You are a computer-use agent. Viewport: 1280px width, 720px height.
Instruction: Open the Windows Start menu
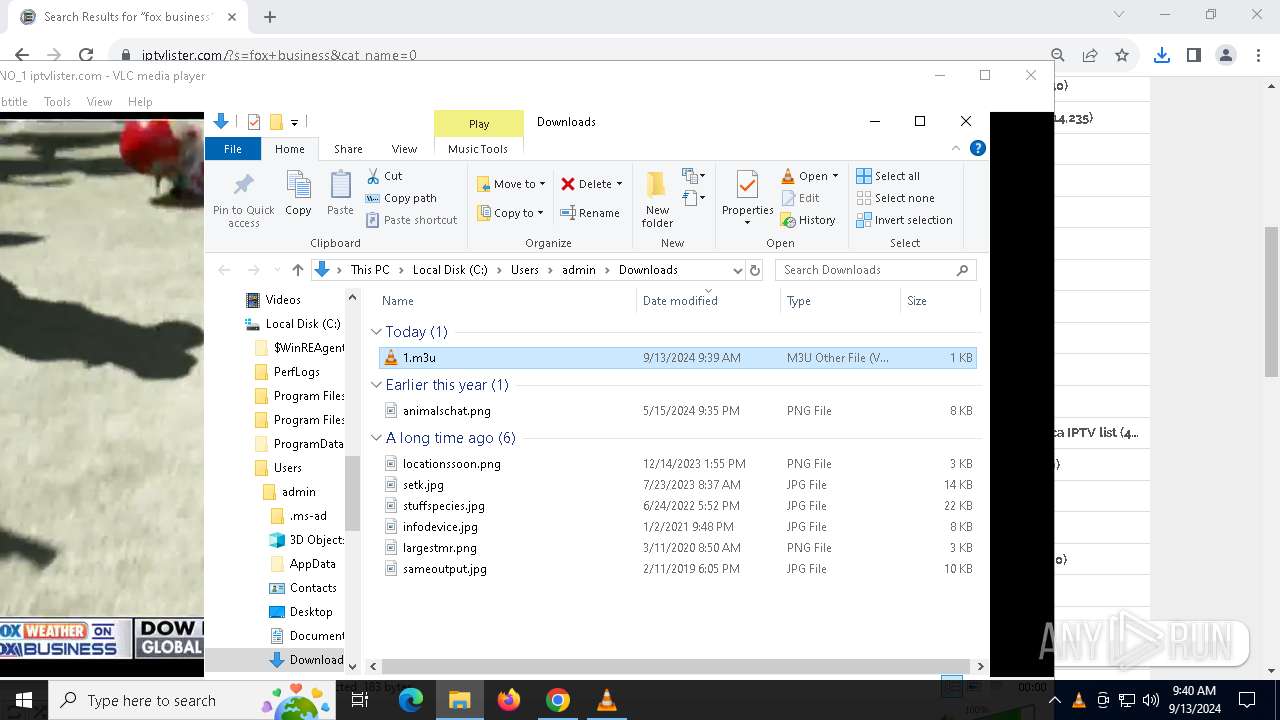(23, 700)
